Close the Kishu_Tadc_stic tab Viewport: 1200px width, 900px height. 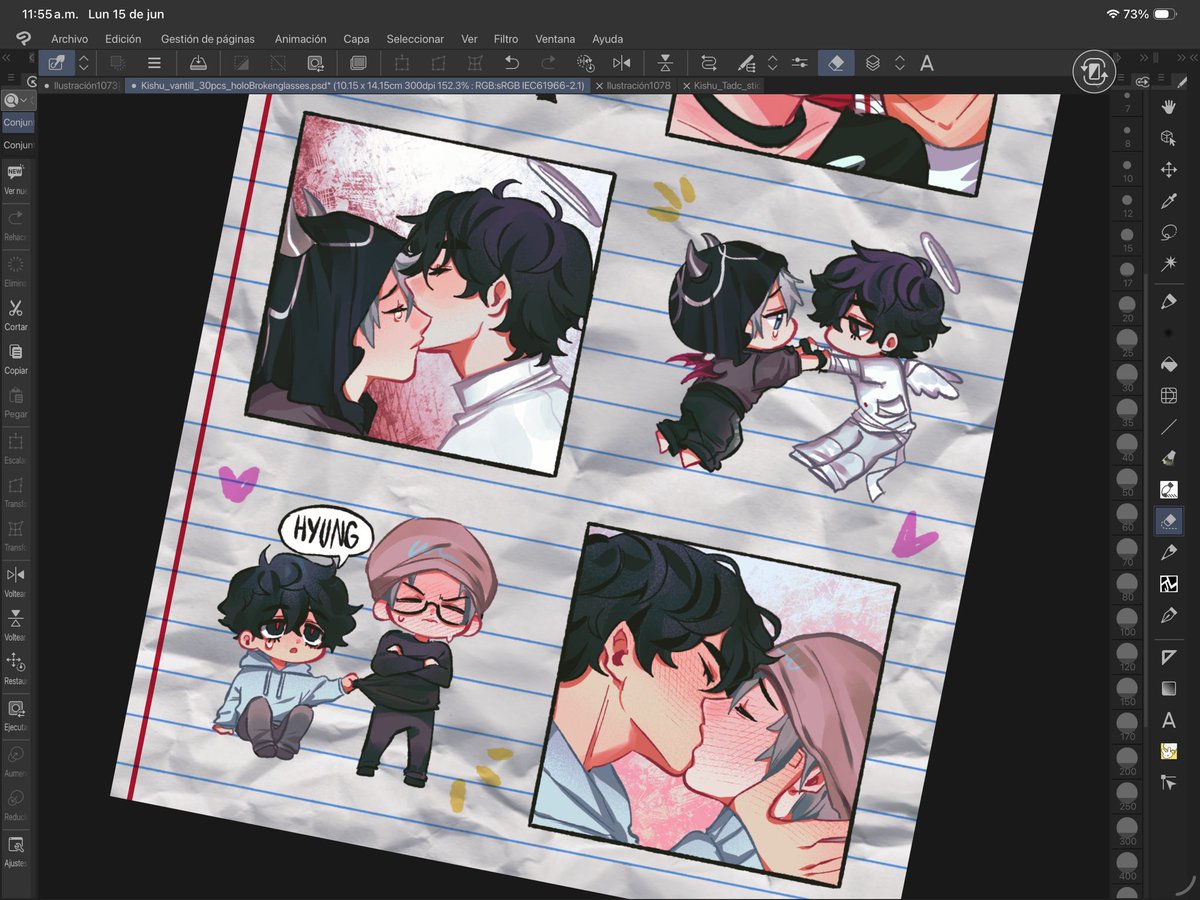(686, 86)
